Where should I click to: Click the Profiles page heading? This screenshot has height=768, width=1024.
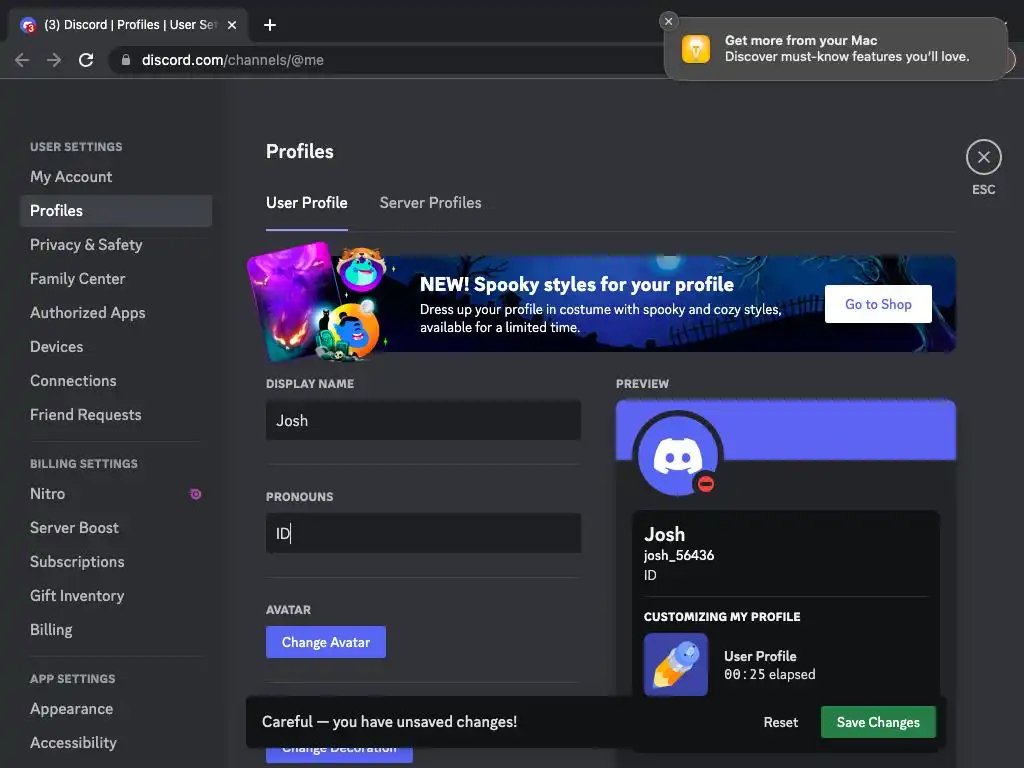[x=300, y=152]
